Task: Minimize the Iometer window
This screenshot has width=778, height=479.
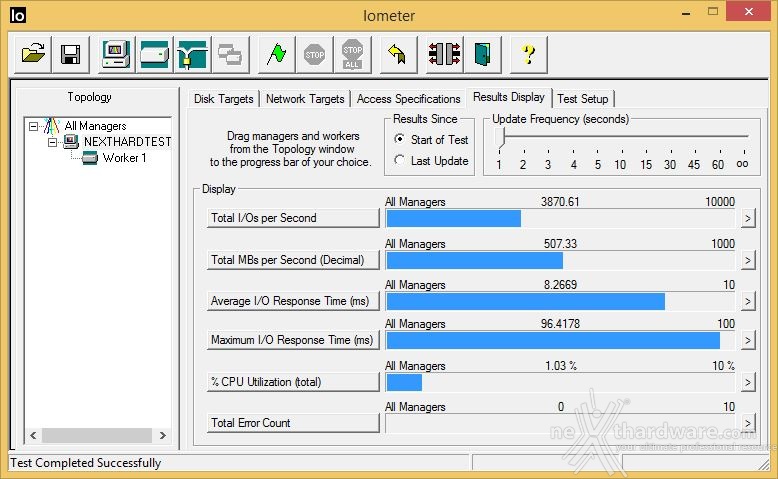Action: pos(686,12)
